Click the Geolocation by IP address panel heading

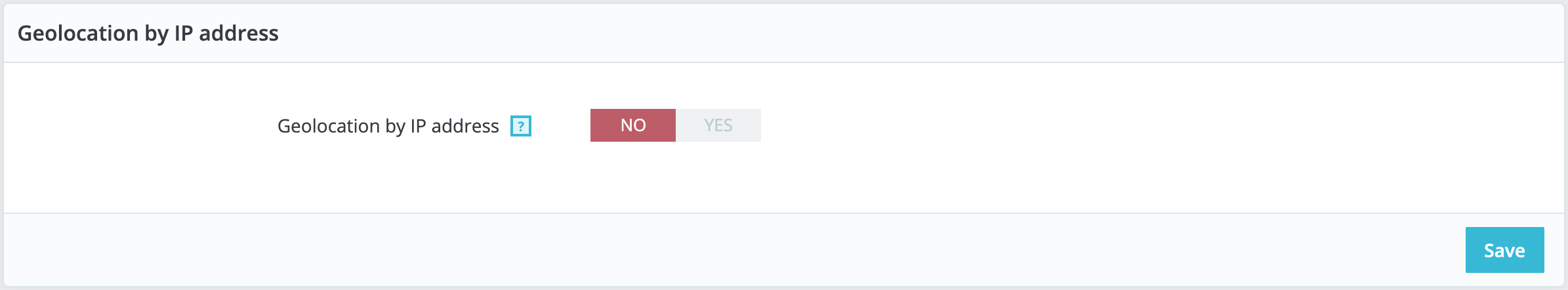(148, 33)
